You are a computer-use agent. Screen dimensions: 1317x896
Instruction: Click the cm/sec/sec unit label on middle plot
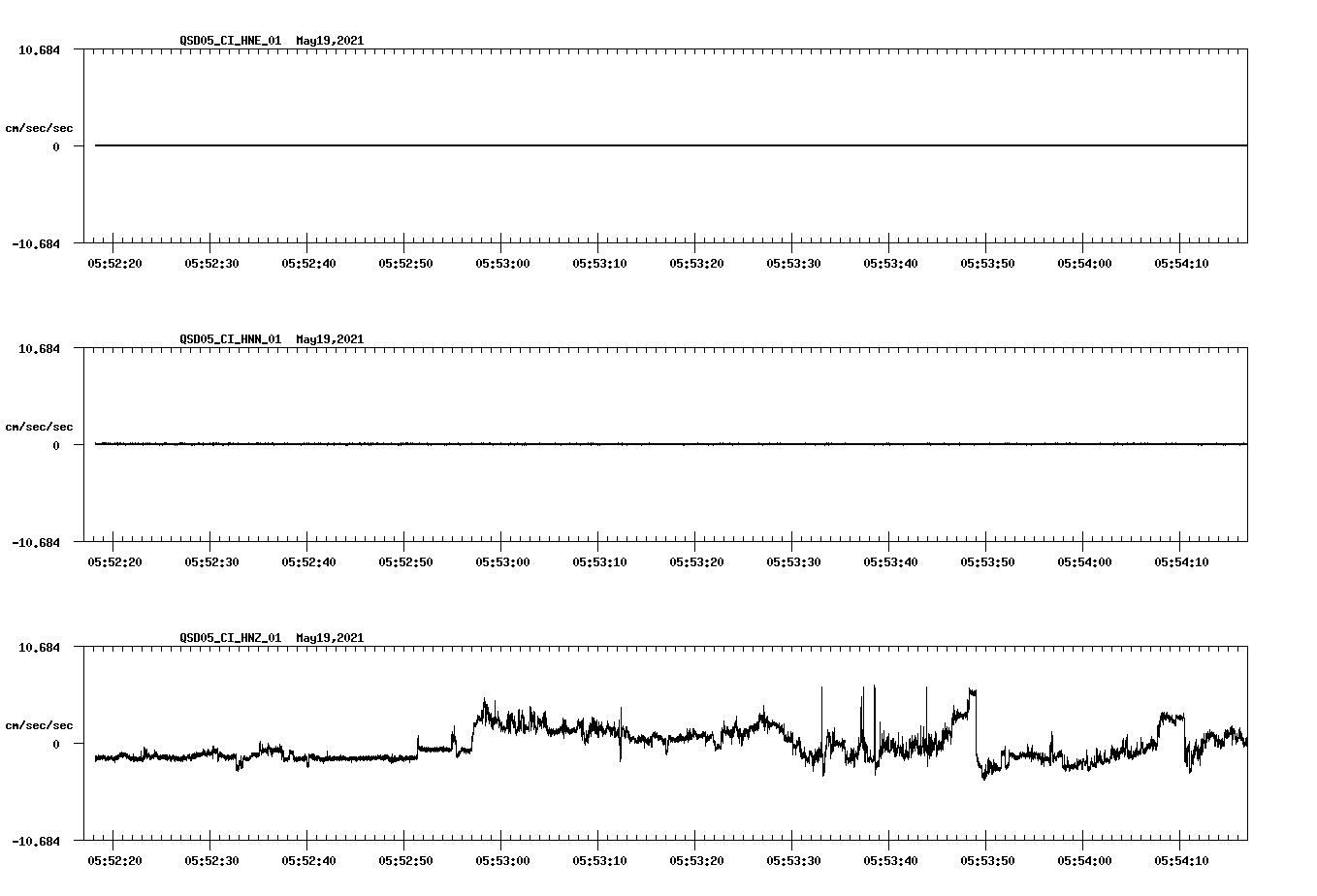coord(40,426)
